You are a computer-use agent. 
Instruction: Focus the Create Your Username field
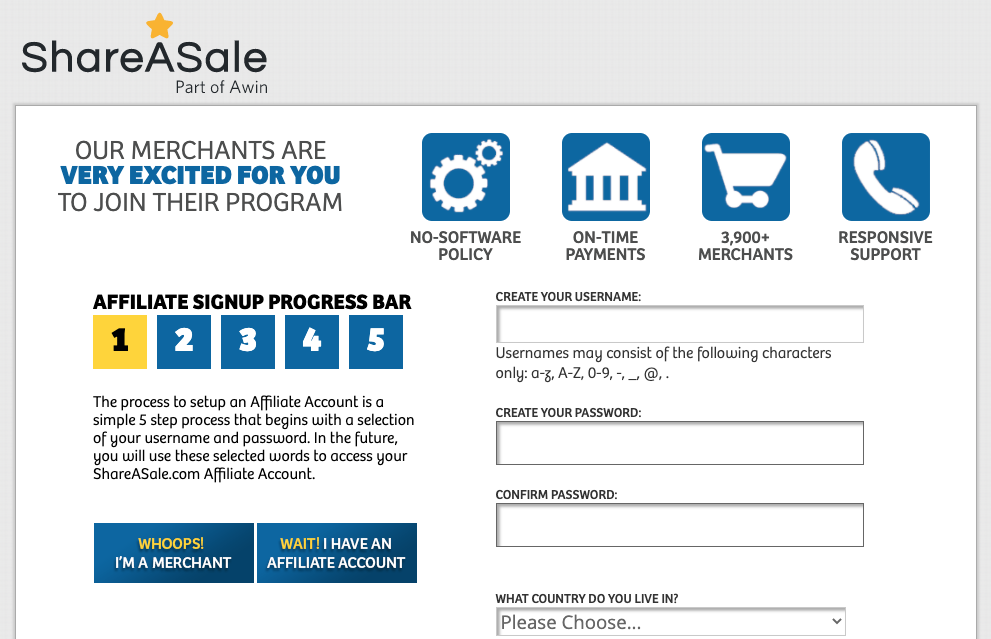680,324
